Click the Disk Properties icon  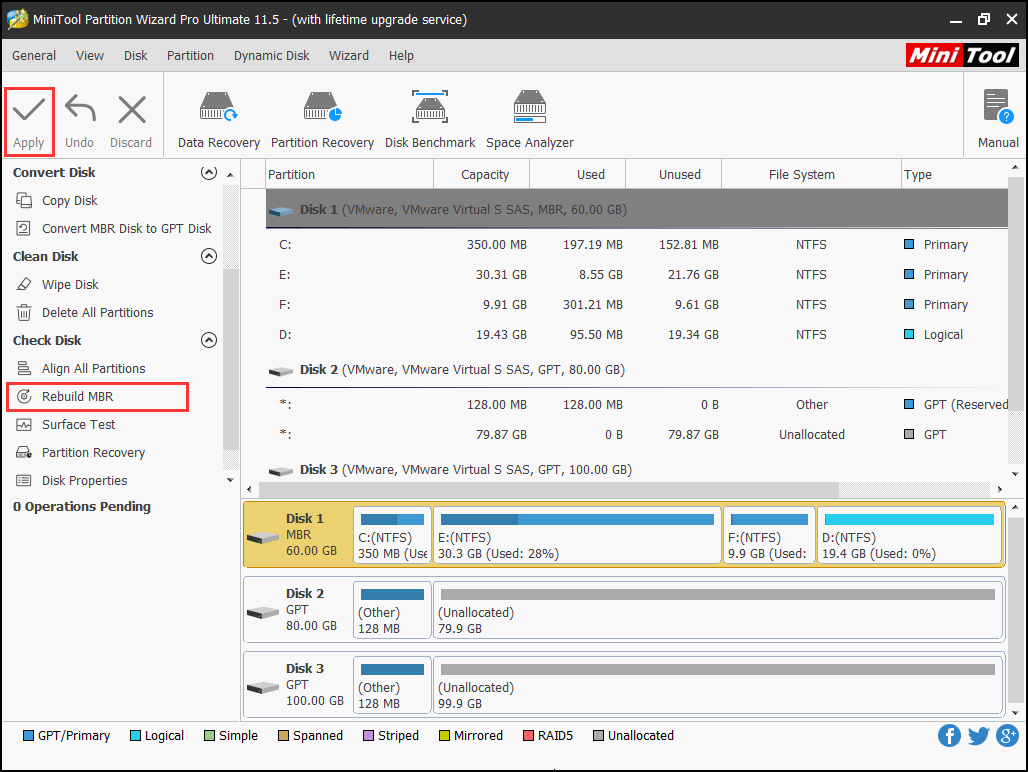pyautogui.click(x=24, y=480)
